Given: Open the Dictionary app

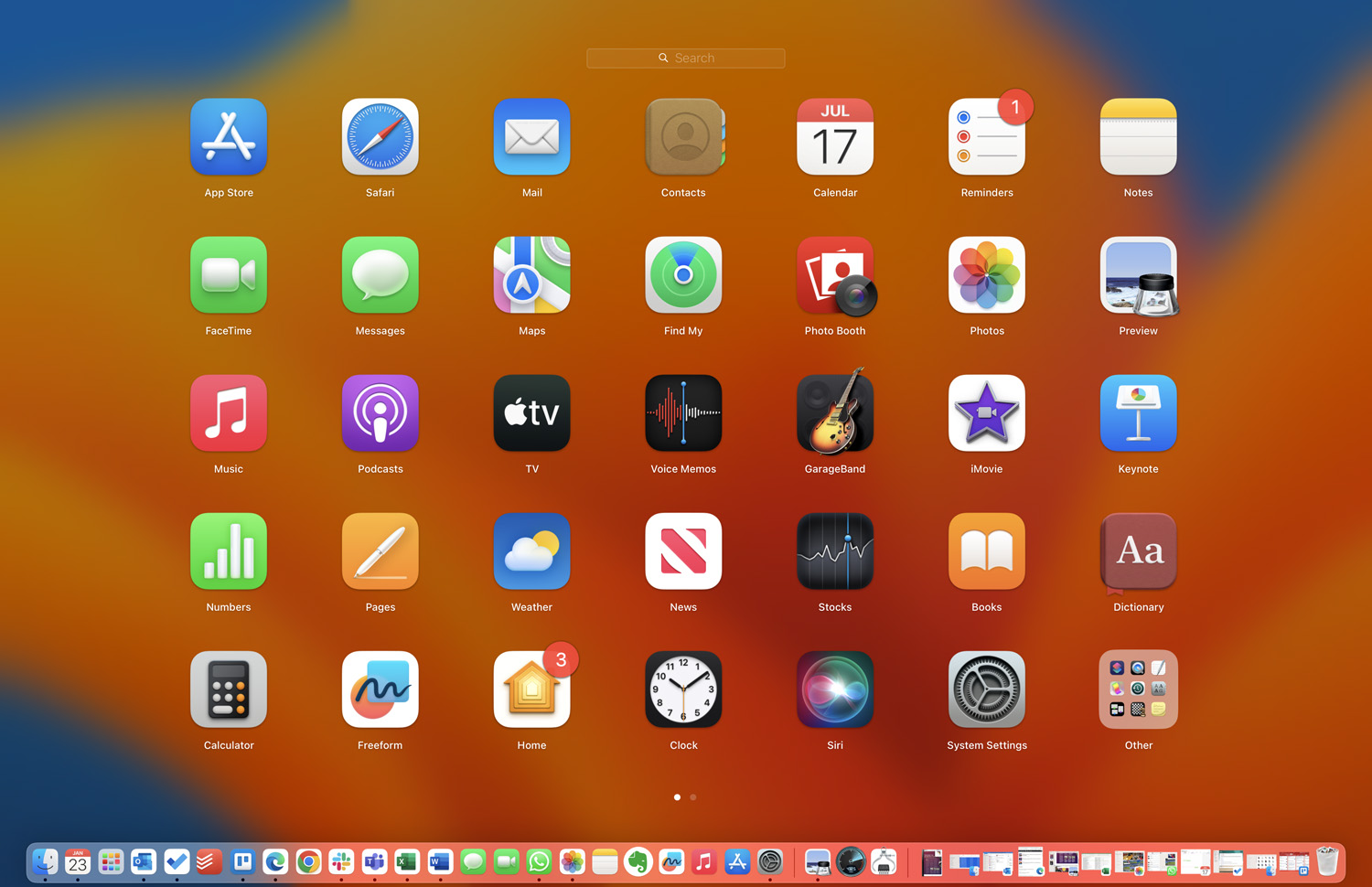Looking at the screenshot, I should pos(1139,551).
